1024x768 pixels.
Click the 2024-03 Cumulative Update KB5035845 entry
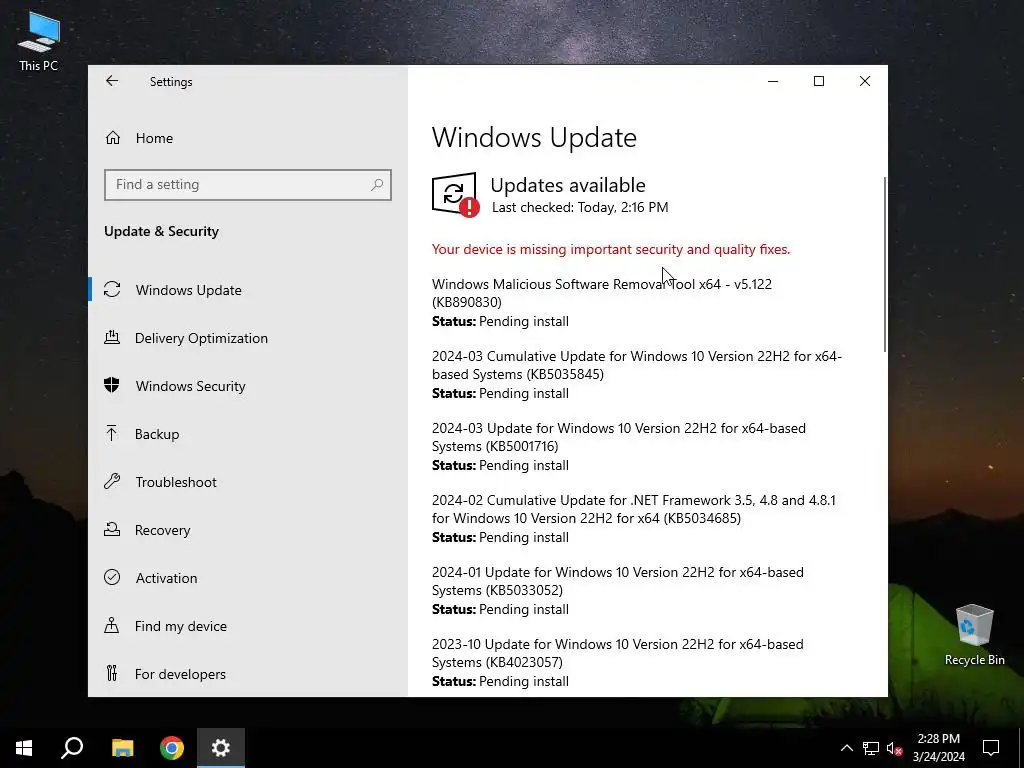click(637, 365)
